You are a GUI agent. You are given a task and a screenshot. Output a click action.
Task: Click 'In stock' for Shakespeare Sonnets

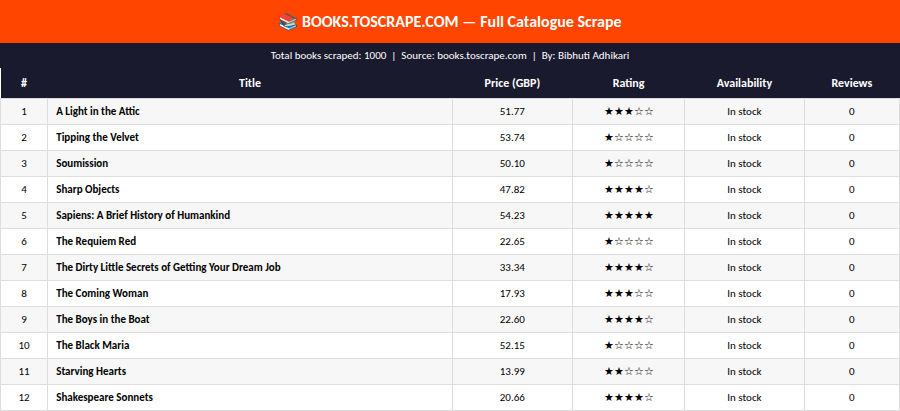tap(744, 397)
